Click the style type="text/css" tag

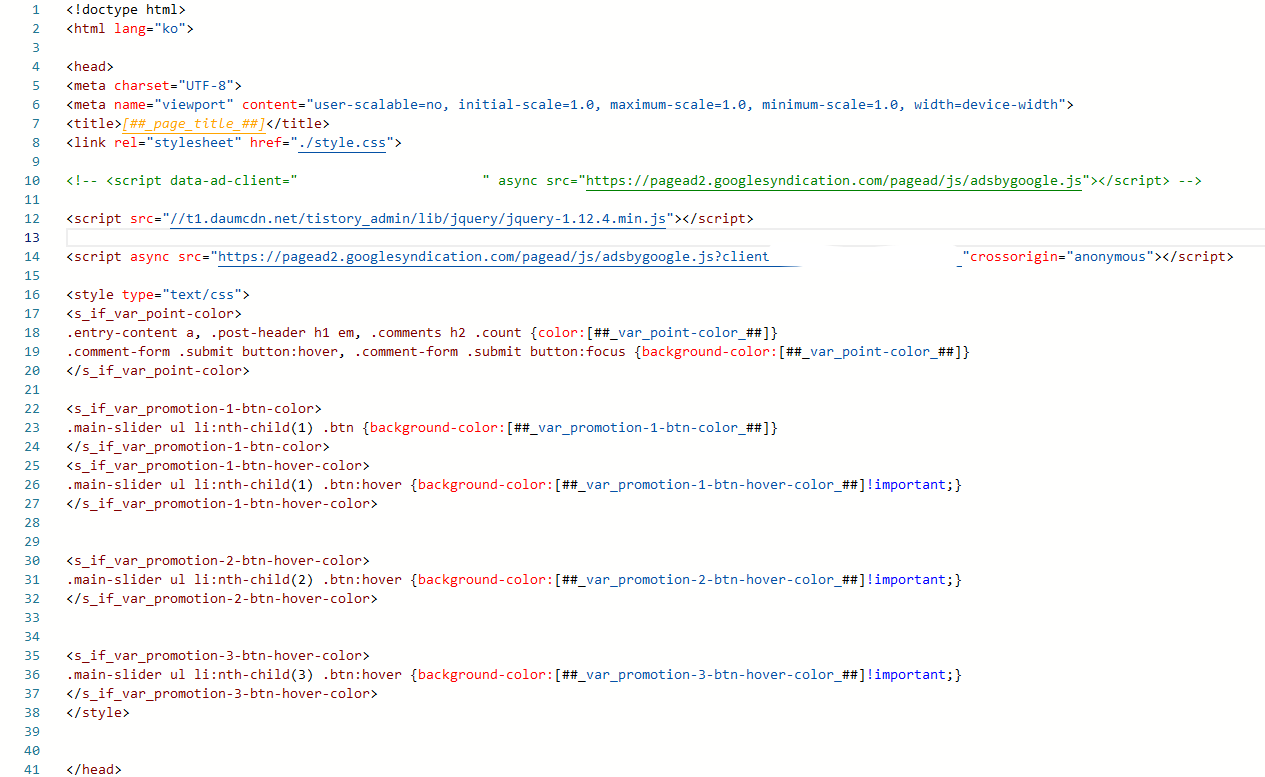[x=158, y=294]
